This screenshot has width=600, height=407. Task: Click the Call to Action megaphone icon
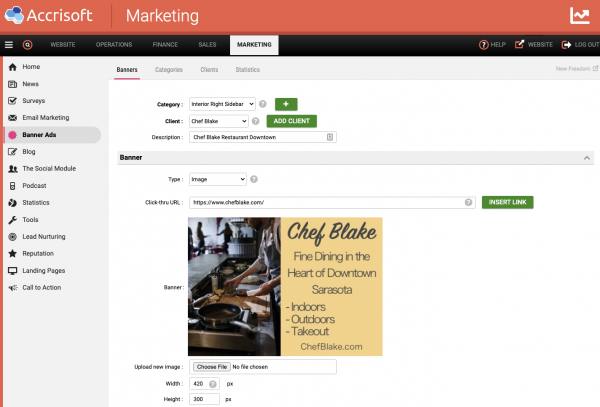click(13, 288)
